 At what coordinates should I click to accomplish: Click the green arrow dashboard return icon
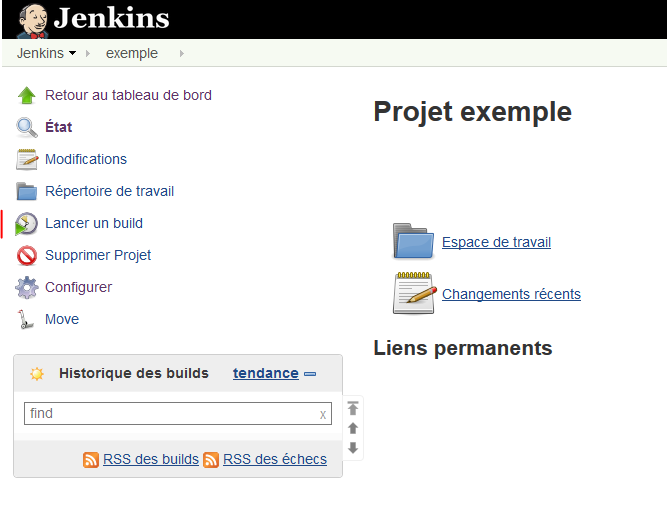[27, 96]
